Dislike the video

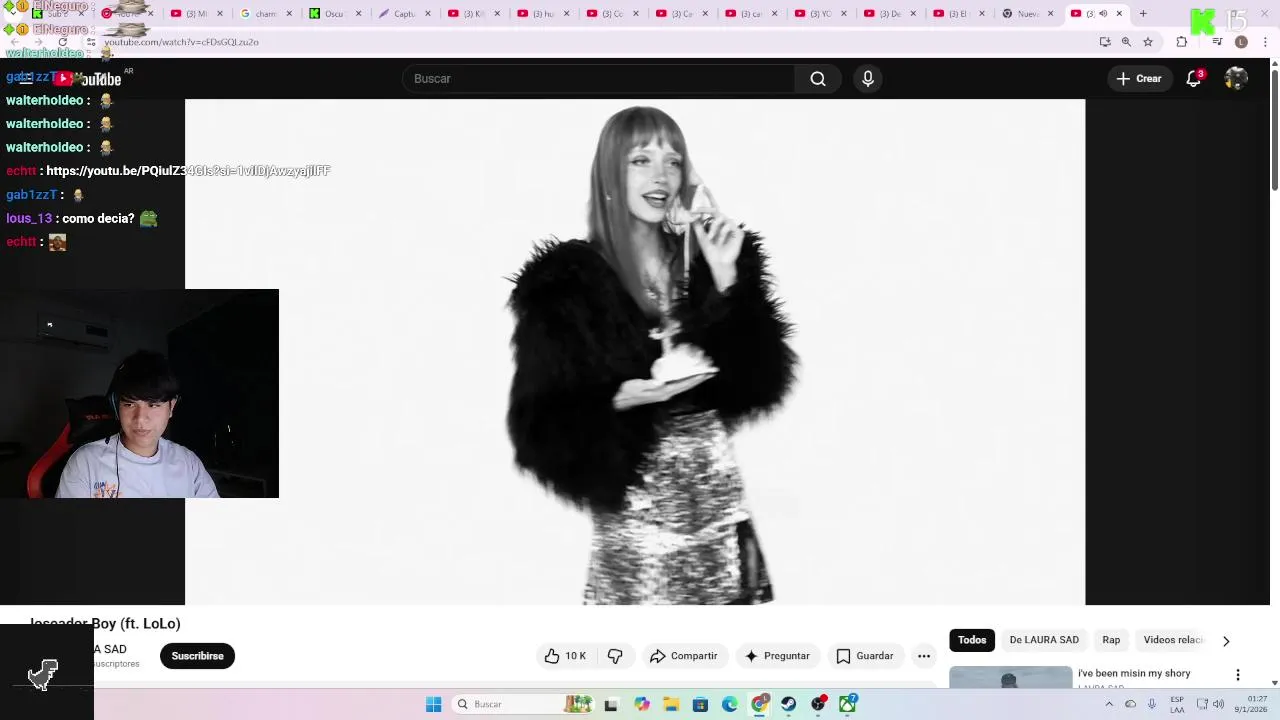pos(615,656)
